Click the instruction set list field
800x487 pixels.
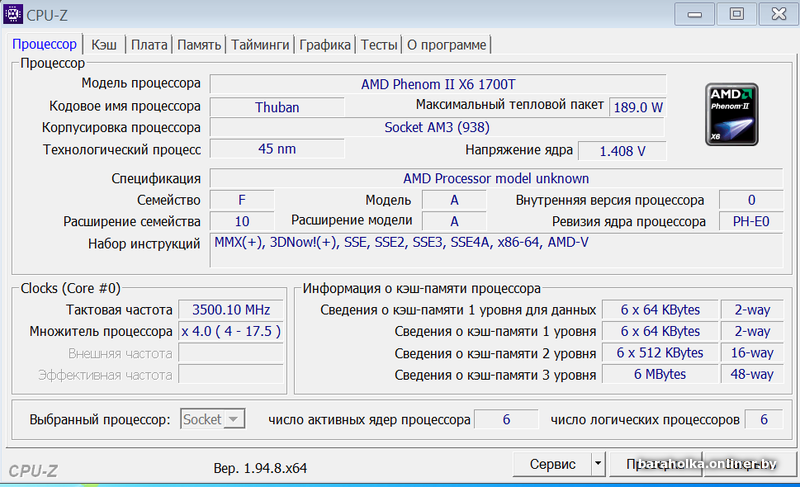coord(496,250)
